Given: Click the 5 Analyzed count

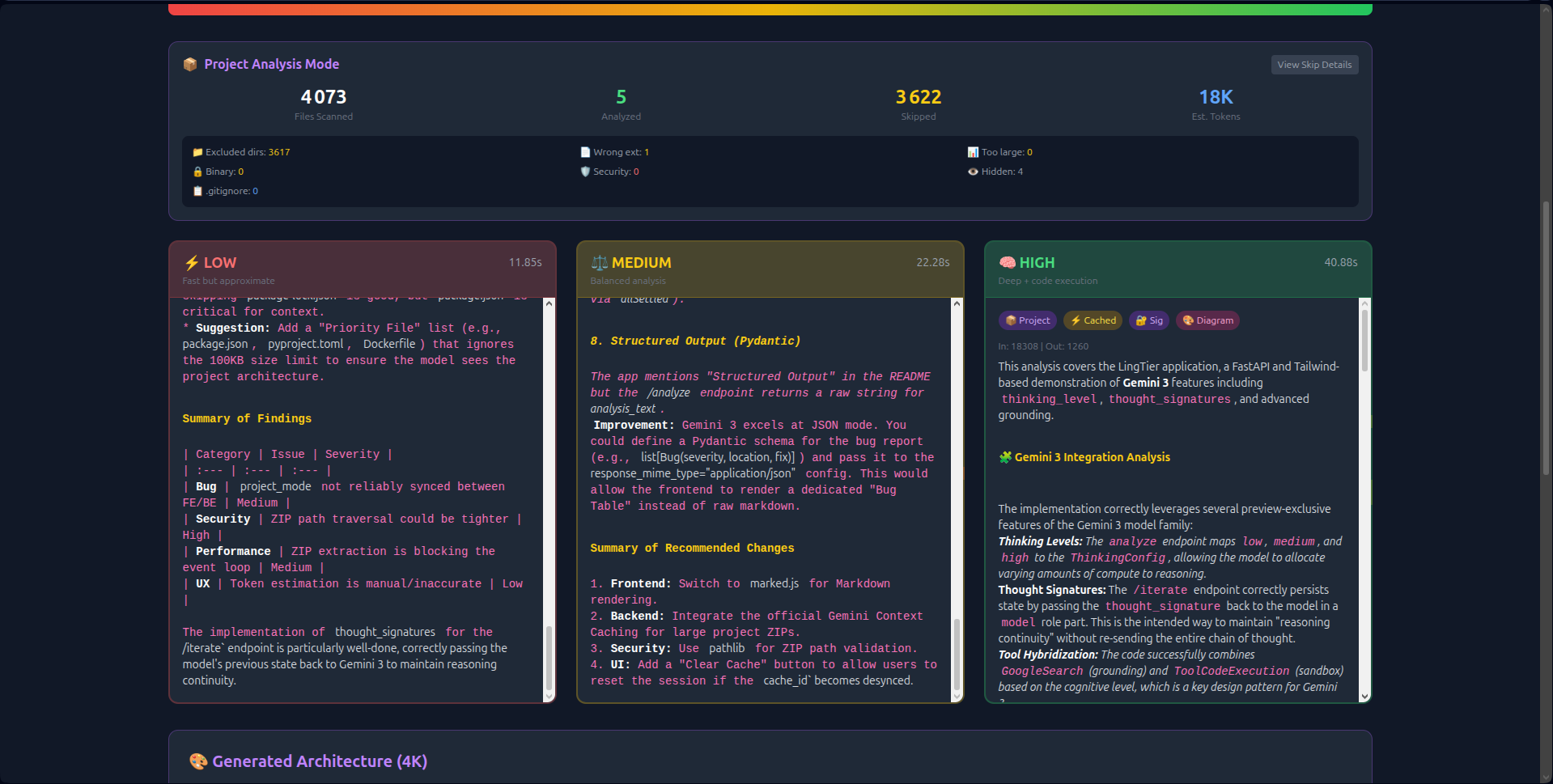Looking at the screenshot, I should click(621, 97).
